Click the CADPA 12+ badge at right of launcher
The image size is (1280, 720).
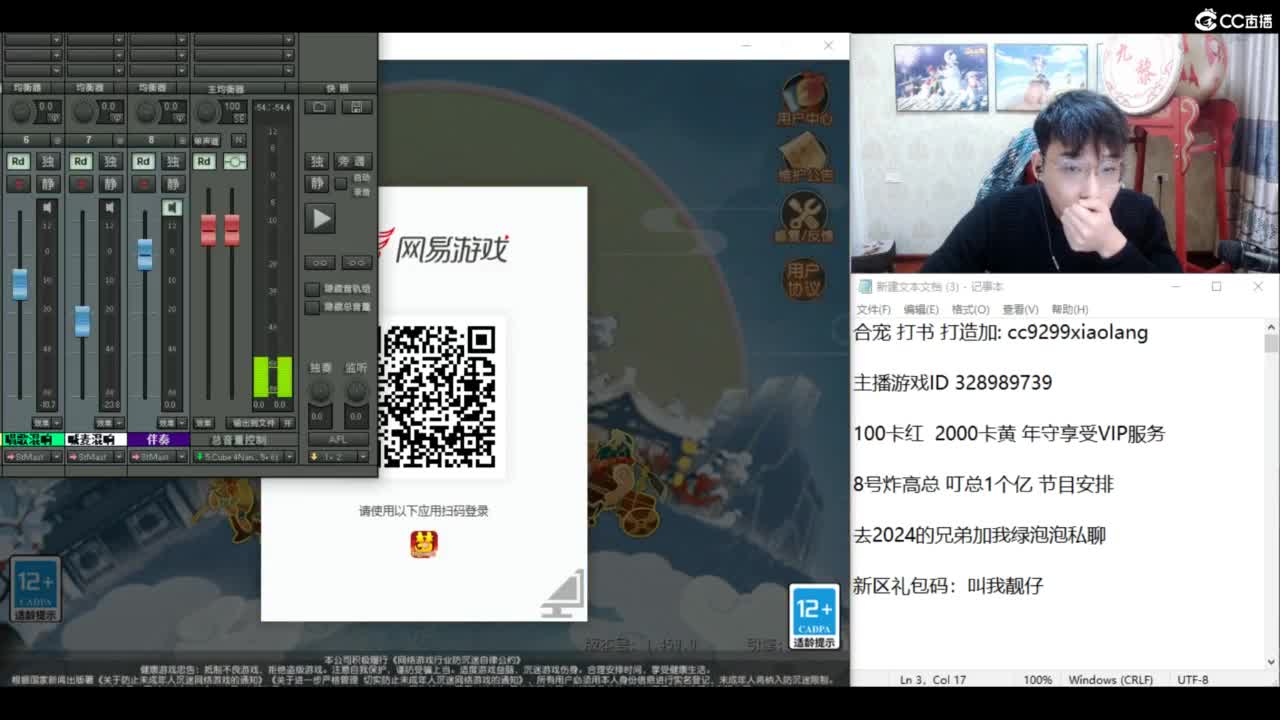(x=814, y=617)
